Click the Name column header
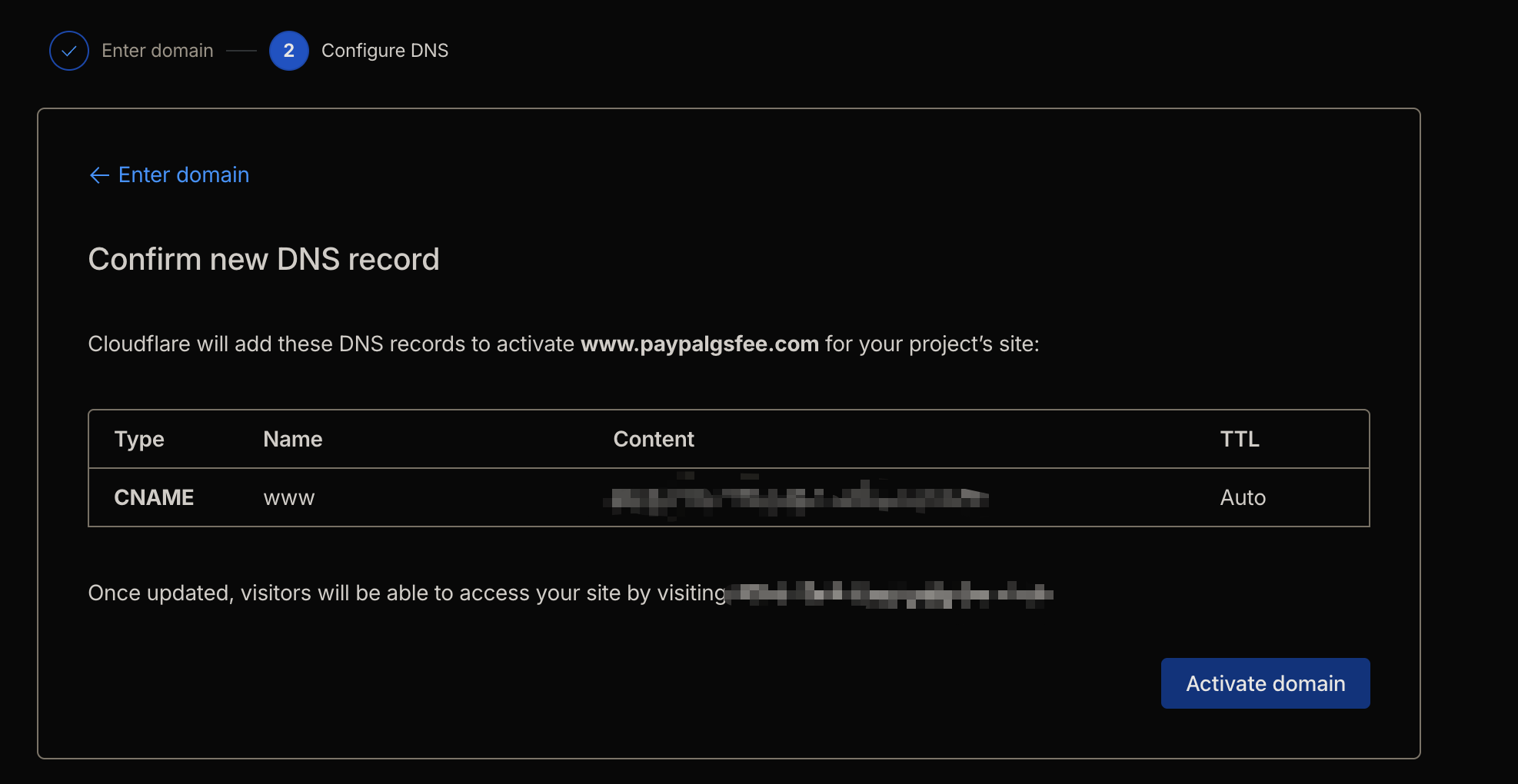 [293, 439]
